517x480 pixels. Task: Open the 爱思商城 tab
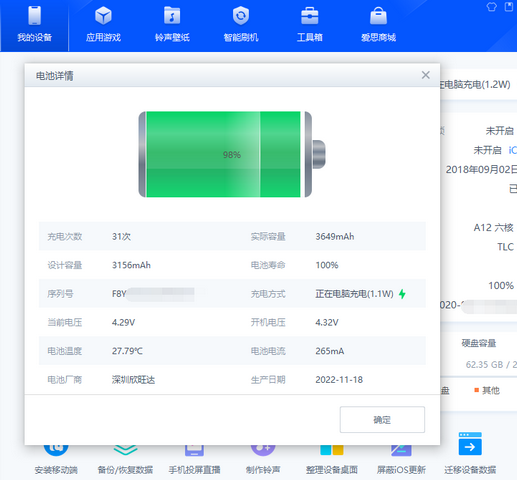click(378, 26)
